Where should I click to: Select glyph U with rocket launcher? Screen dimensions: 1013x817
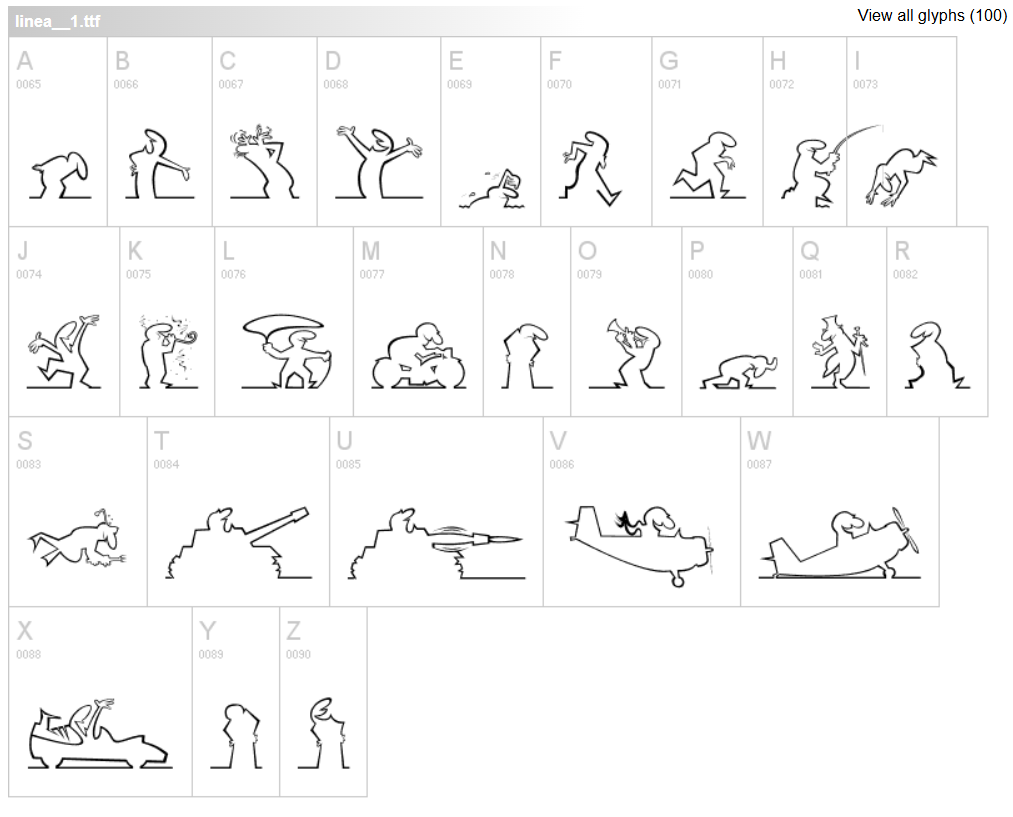436,512
